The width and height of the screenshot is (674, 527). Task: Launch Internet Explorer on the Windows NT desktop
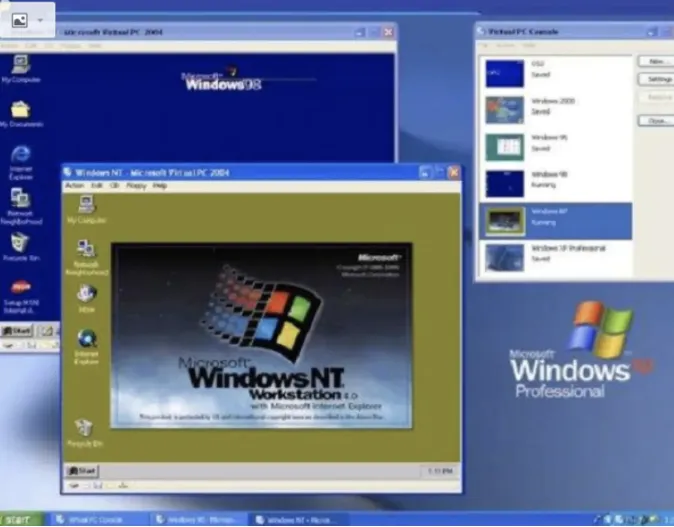[x=86, y=346]
